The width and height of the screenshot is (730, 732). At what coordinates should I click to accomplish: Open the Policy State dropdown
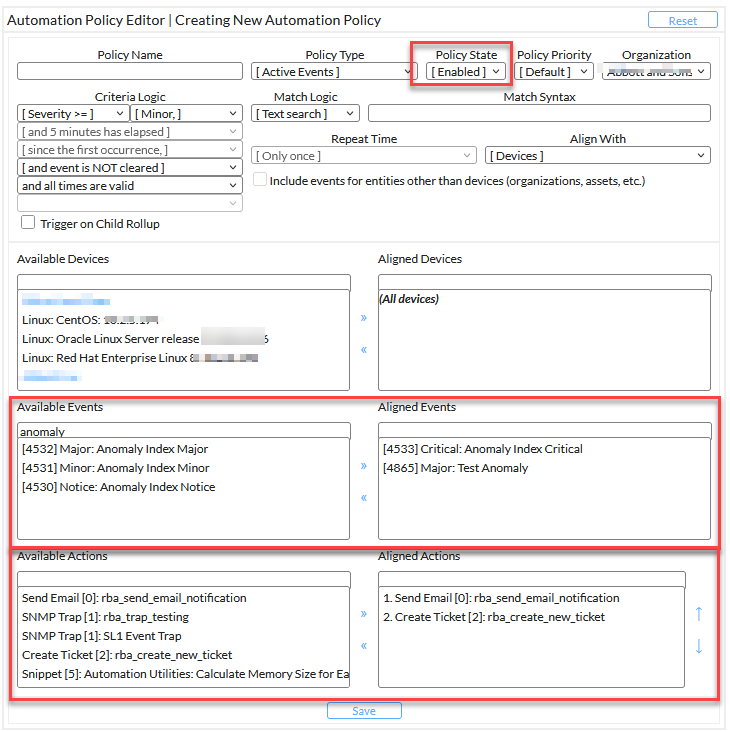[465, 72]
